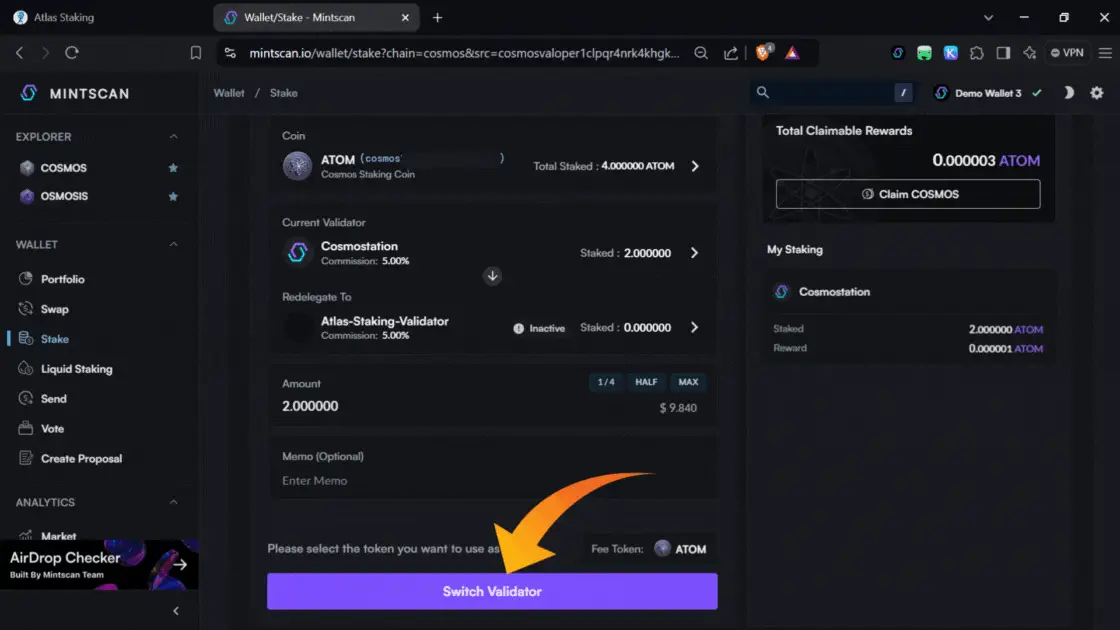
Task: Click the Create Proposal icon
Action: click(26, 459)
